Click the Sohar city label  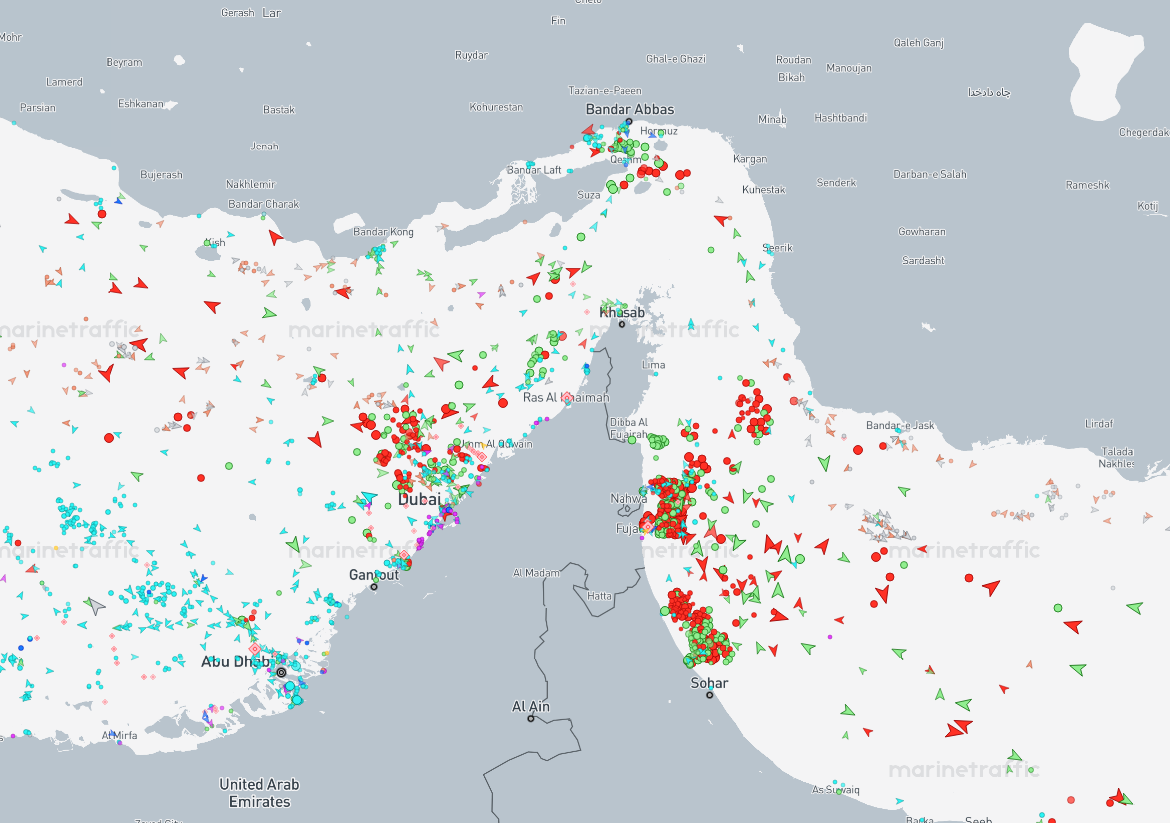[x=709, y=683]
